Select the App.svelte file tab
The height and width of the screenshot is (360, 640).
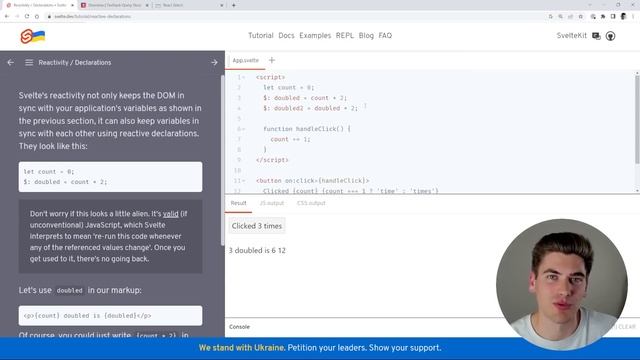click(245, 60)
